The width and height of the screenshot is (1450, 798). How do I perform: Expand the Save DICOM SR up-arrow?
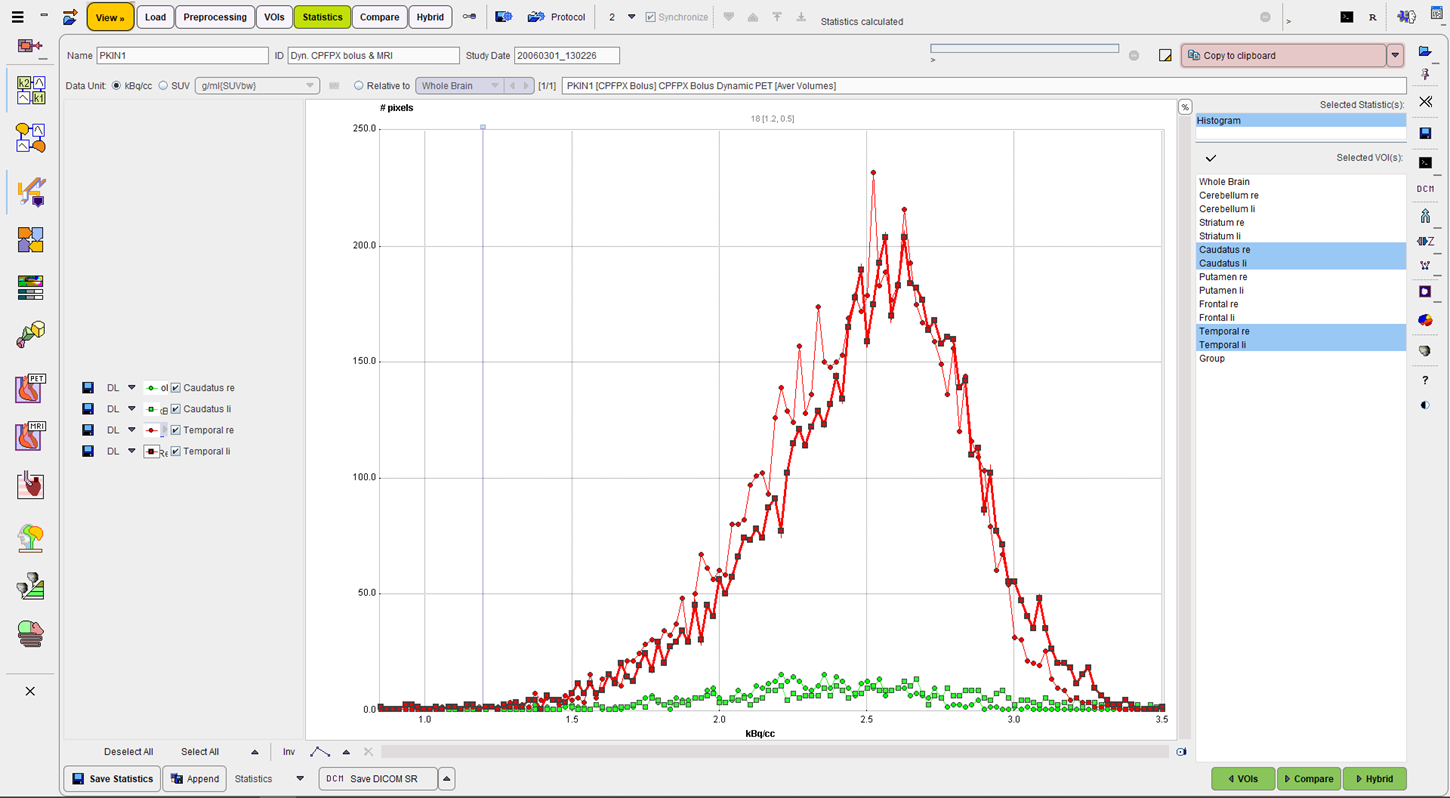point(447,779)
